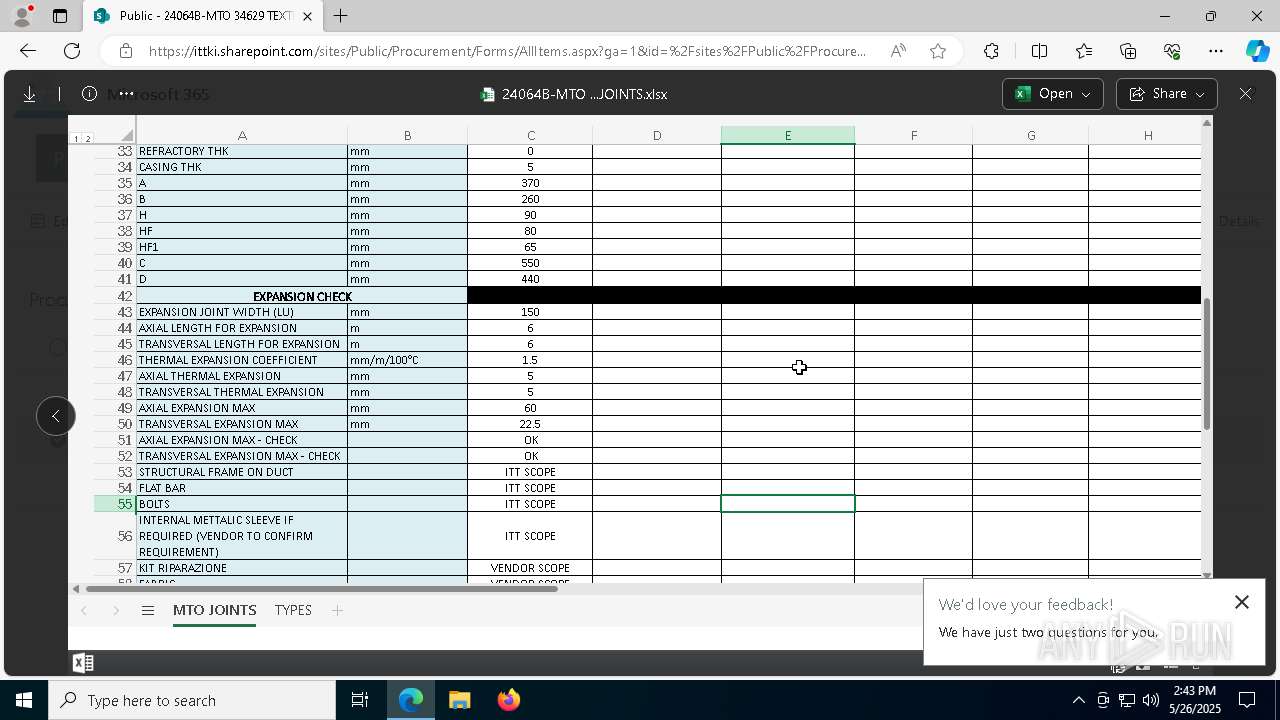This screenshot has height=720, width=1280.
Task: Open File Explorer from the taskbar
Action: [x=459, y=700]
